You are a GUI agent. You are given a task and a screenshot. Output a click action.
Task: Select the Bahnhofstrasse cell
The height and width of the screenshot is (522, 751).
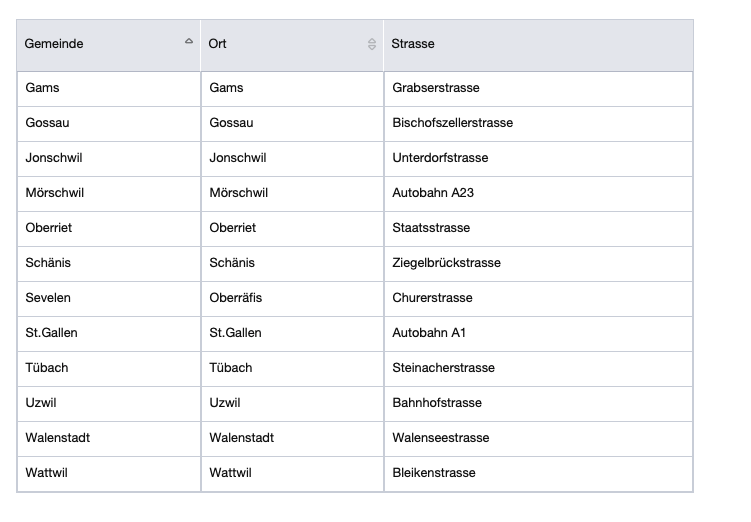[x=437, y=403]
